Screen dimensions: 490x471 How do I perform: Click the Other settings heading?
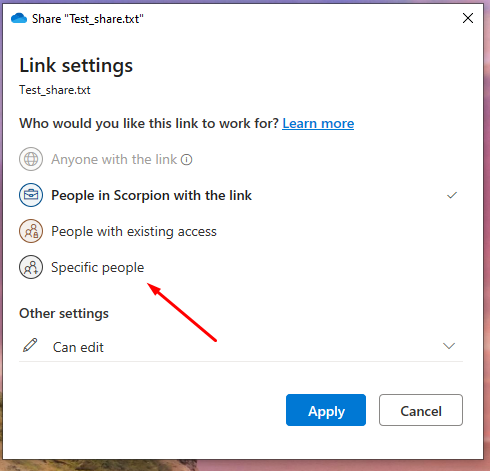64,313
